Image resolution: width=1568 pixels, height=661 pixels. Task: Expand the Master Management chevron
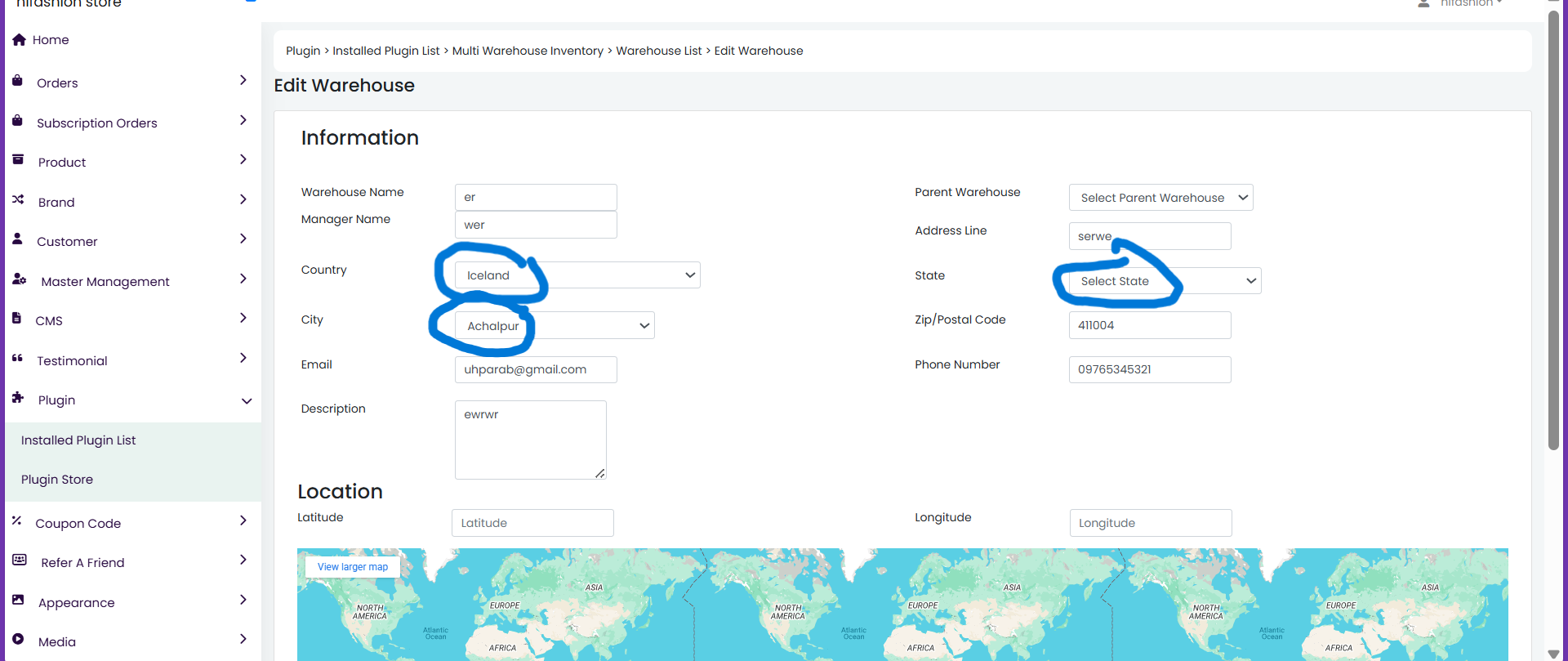click(243, 279)
